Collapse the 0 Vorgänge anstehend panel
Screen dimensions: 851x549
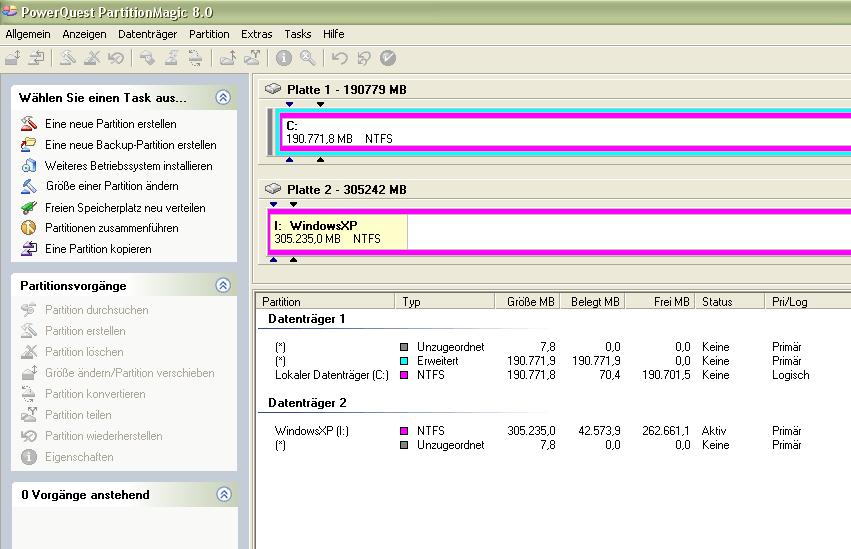224,494
